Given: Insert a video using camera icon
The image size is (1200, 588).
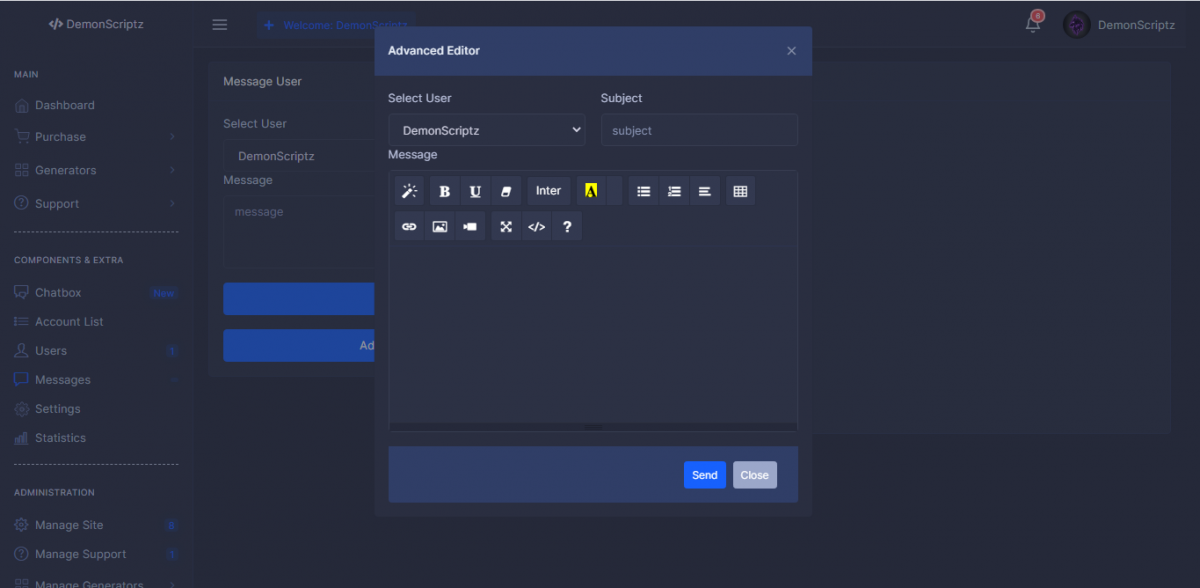Looking at the screenshot, I should [x=470, y=227].
